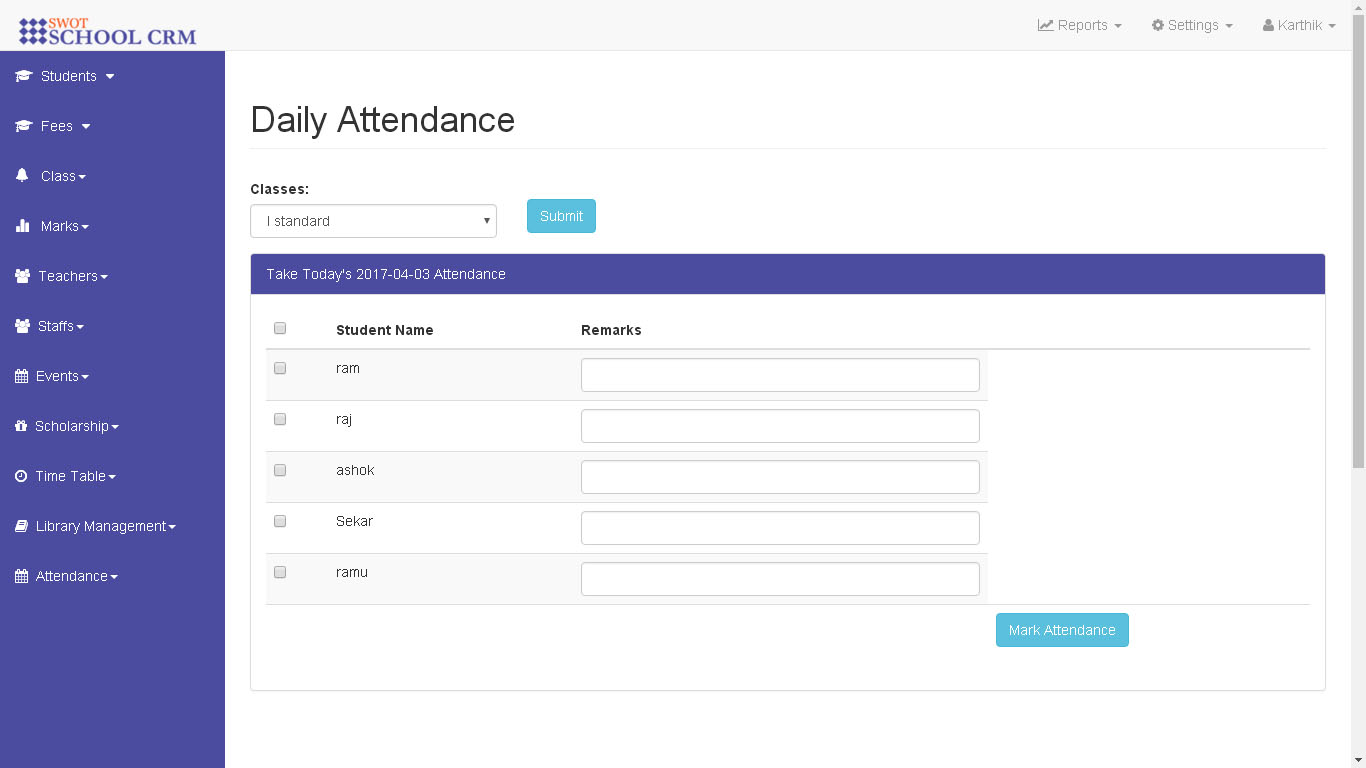Image resolution: width=1366 pixels, height=768 pixels.
Task: Check the attendance box for ram
Action: pos(280,368)
